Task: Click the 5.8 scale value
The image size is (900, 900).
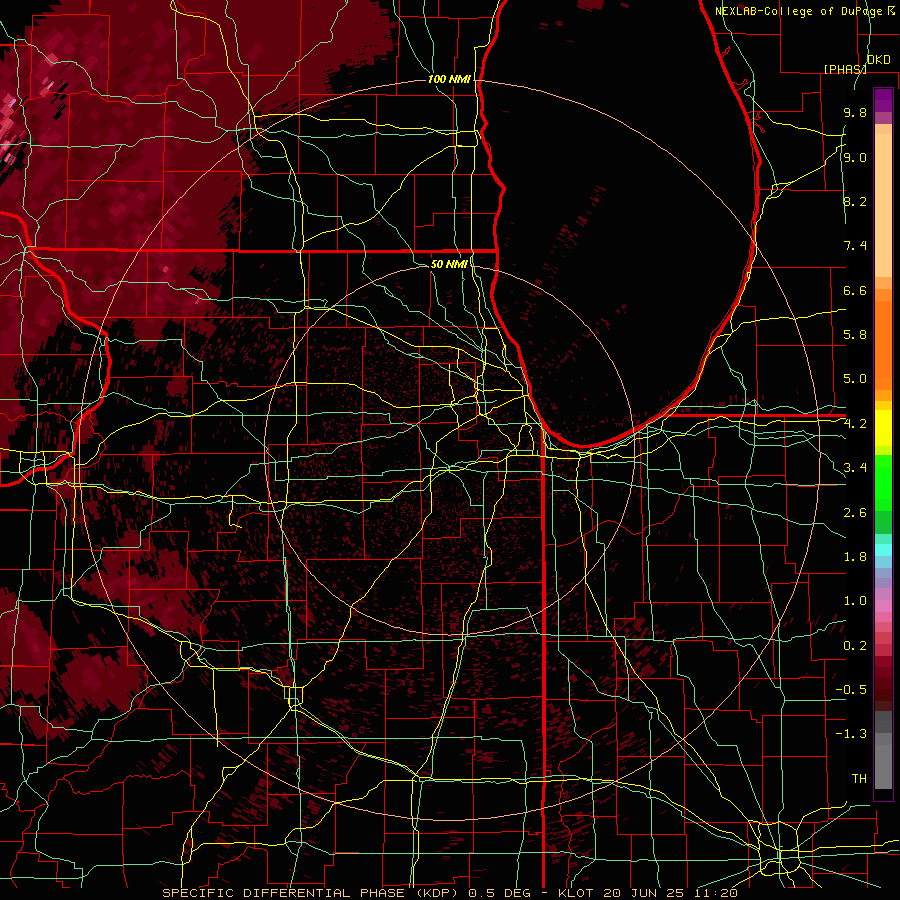Action: tap(855, 335)
